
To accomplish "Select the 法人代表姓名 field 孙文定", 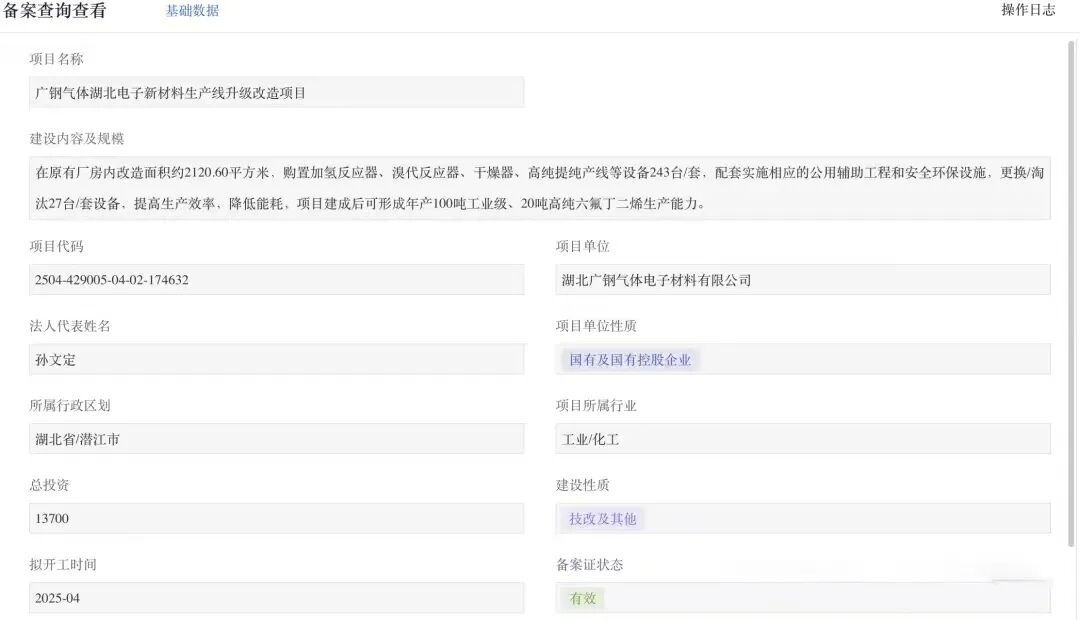I will (x=276, y=360).
